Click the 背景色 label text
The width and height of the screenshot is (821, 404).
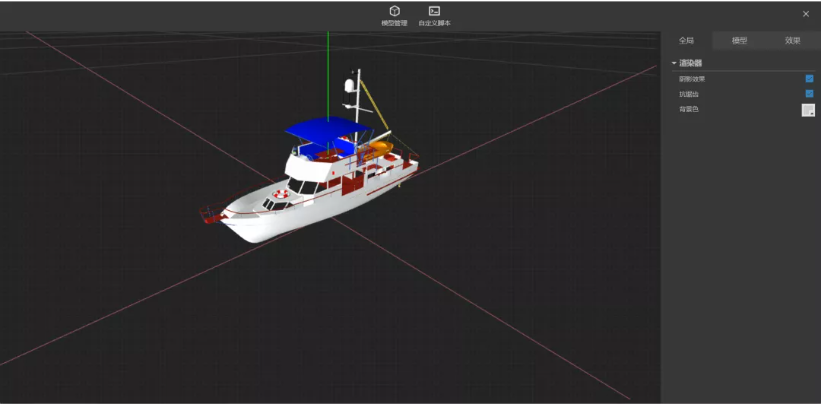[689, 109]
